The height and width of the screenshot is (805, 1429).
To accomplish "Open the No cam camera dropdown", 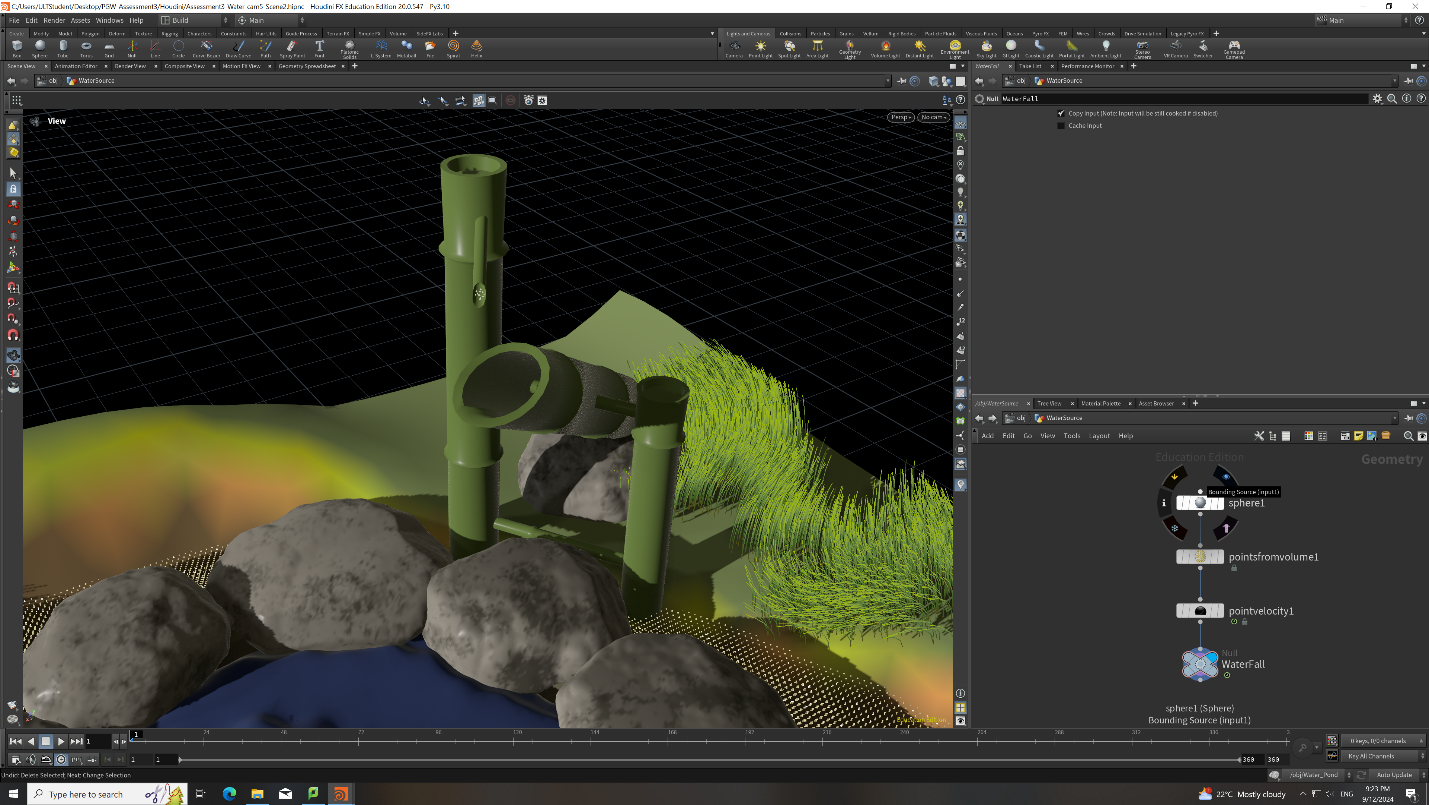I will pyautogui.click(x=934, y=117).
